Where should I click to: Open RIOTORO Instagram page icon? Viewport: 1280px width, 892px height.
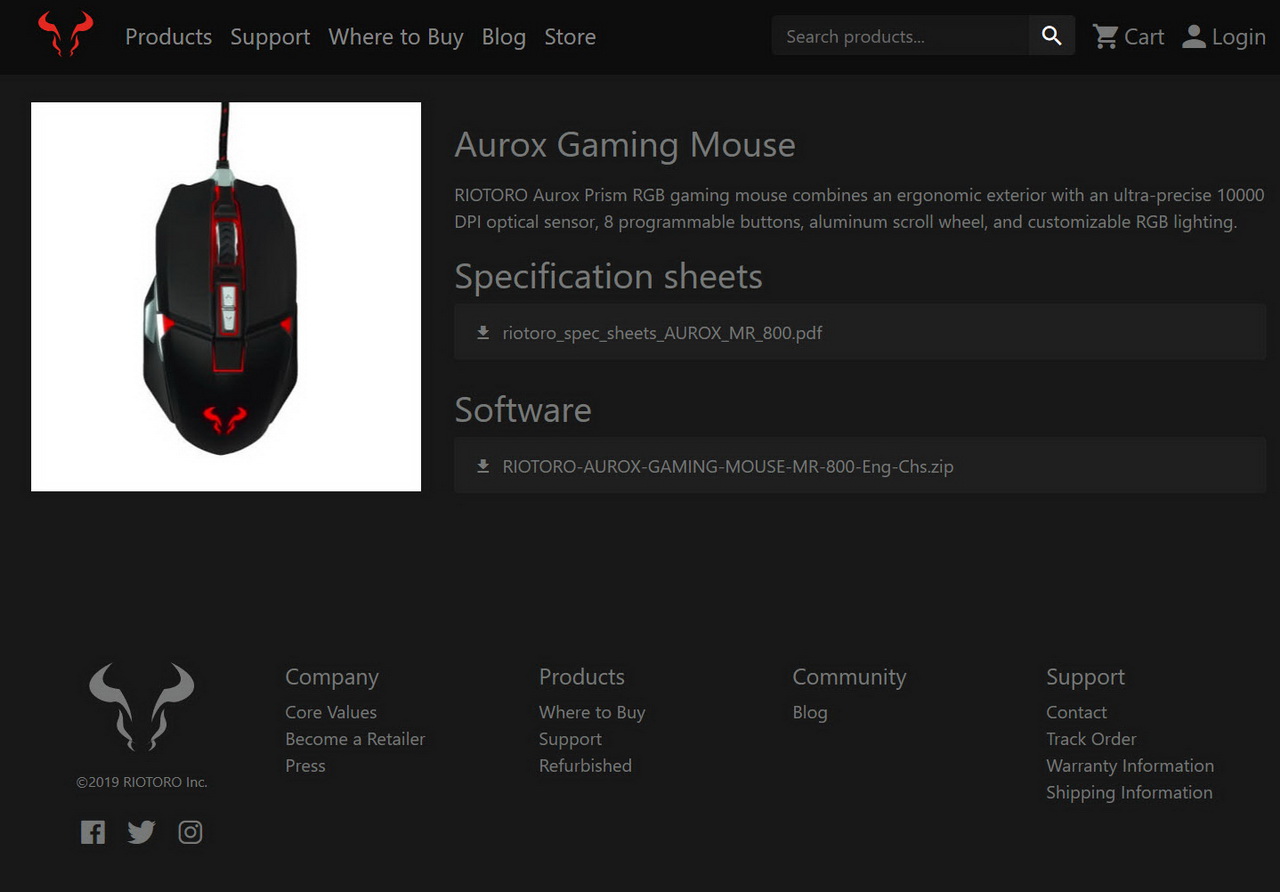tap(190, 832)
